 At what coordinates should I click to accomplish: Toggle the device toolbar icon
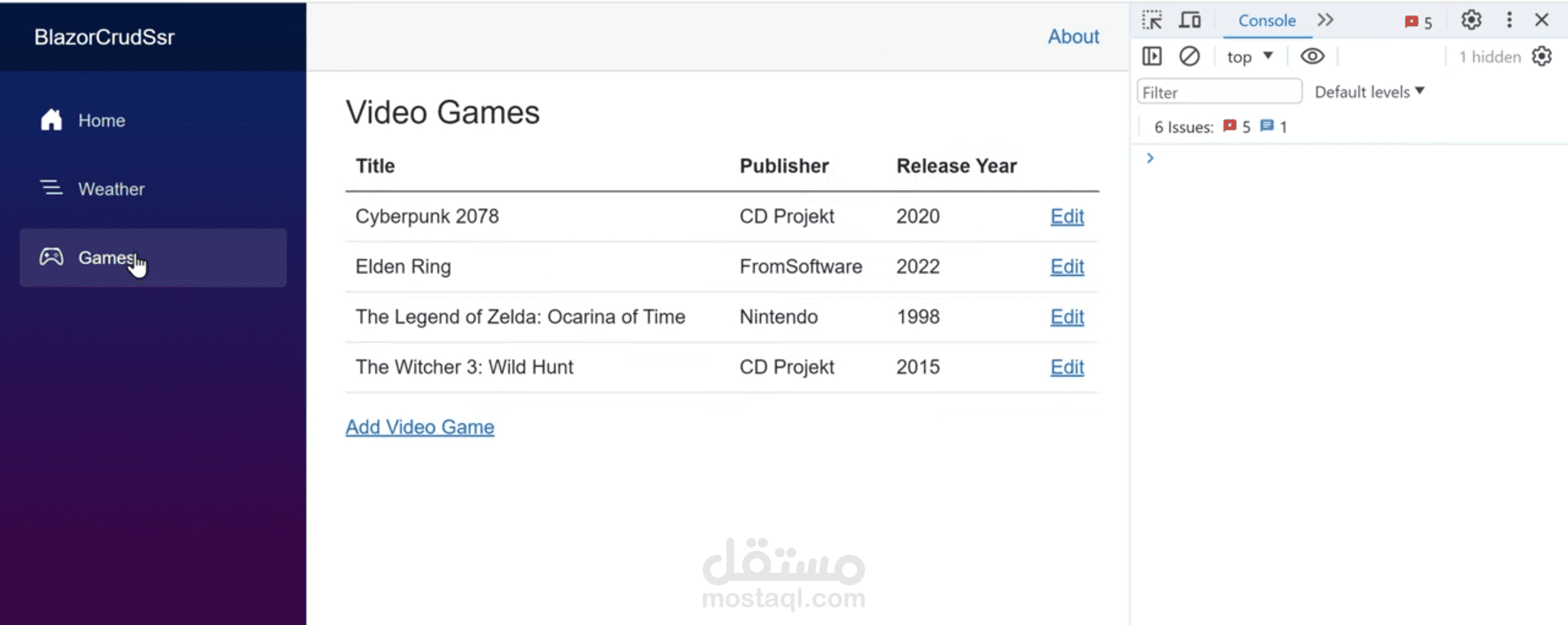(x=1190, y=20)
